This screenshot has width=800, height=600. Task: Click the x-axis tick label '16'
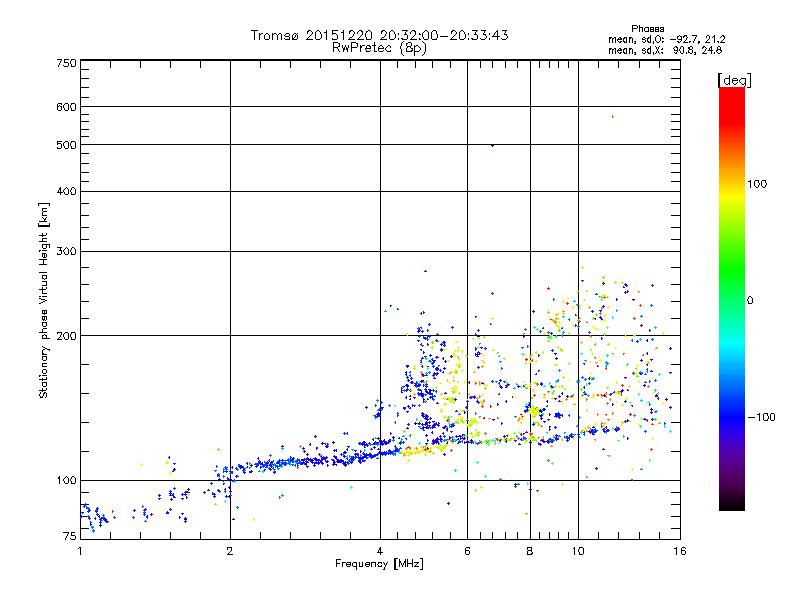680,551
